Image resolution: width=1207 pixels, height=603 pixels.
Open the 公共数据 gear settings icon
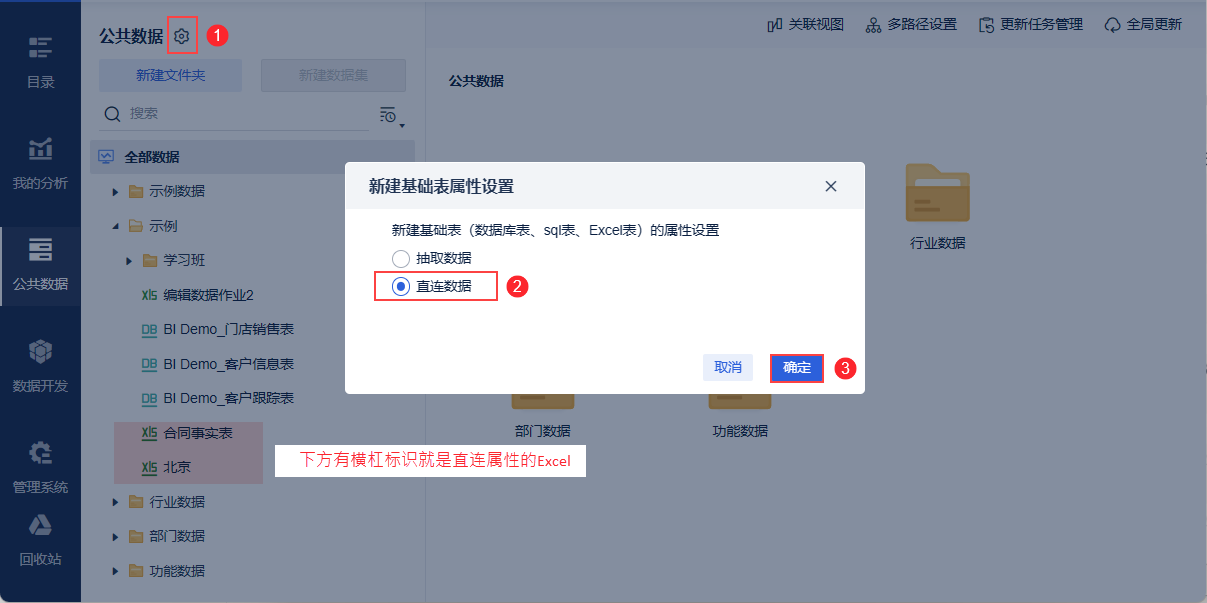pos(181,36)
